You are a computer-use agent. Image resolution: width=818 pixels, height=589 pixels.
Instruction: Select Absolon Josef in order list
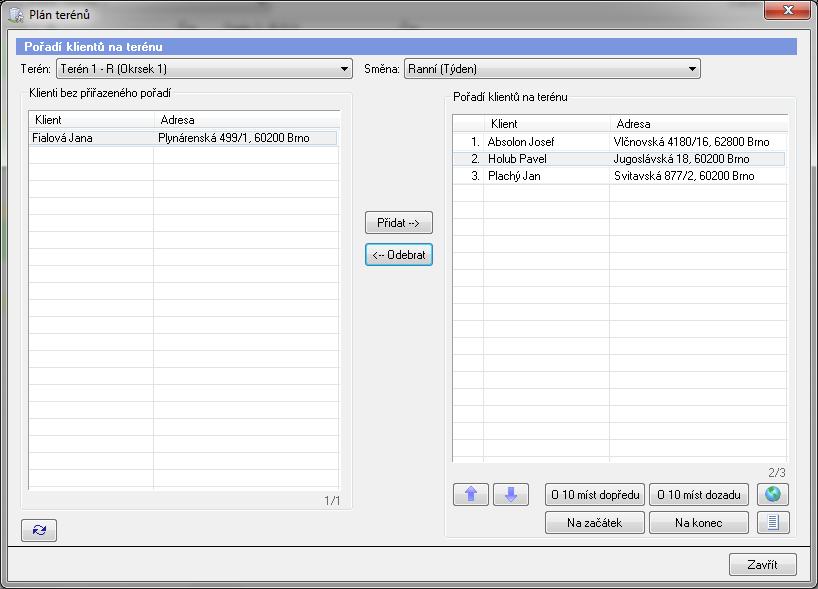[521, 141]
